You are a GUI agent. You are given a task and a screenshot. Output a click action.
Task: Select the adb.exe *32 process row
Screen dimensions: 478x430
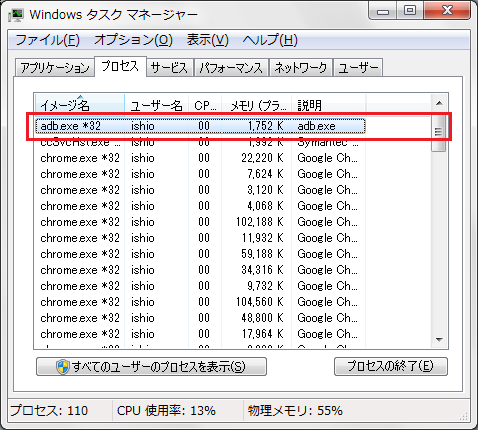tap(200, 126)
